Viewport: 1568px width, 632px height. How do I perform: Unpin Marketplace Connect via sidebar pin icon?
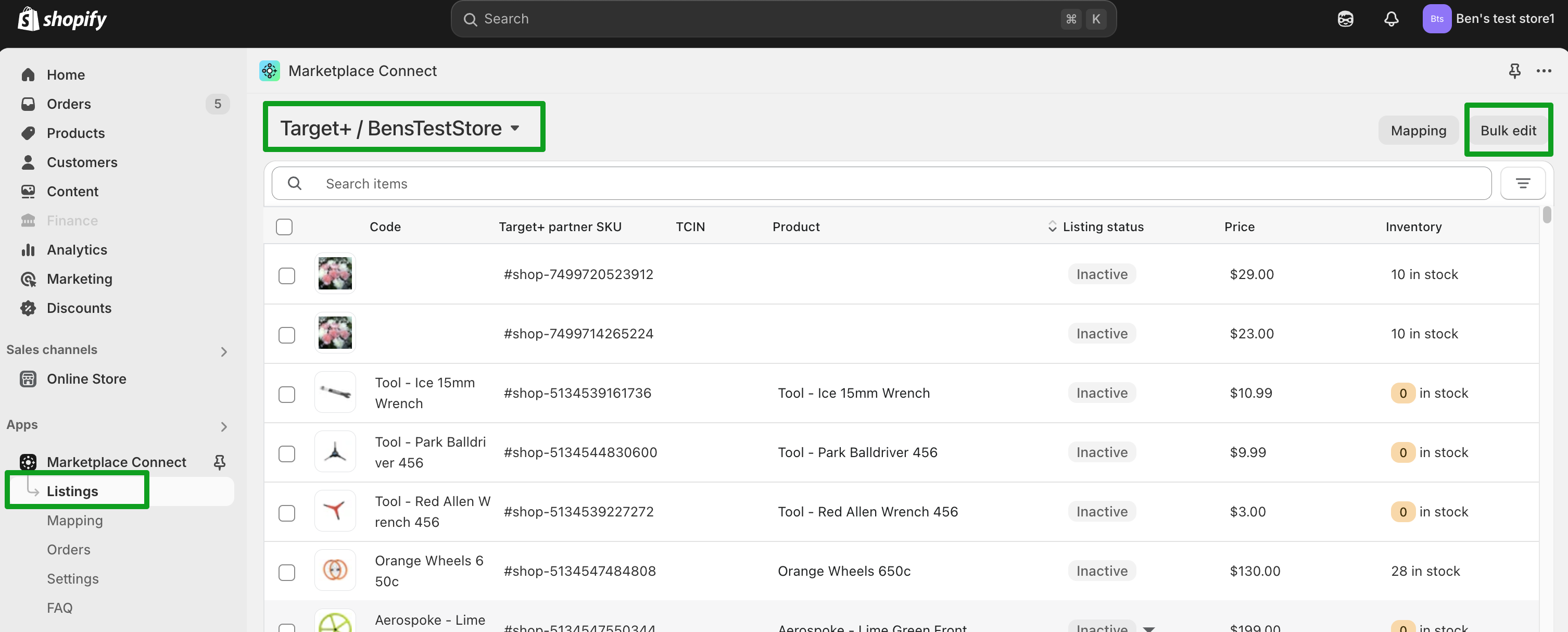click(x=220, y=462)
